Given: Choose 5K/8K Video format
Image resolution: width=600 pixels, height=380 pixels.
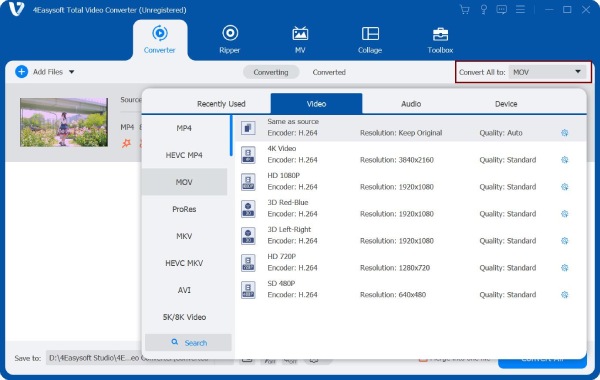Looking at the screenshot, I should coord(184,317).
